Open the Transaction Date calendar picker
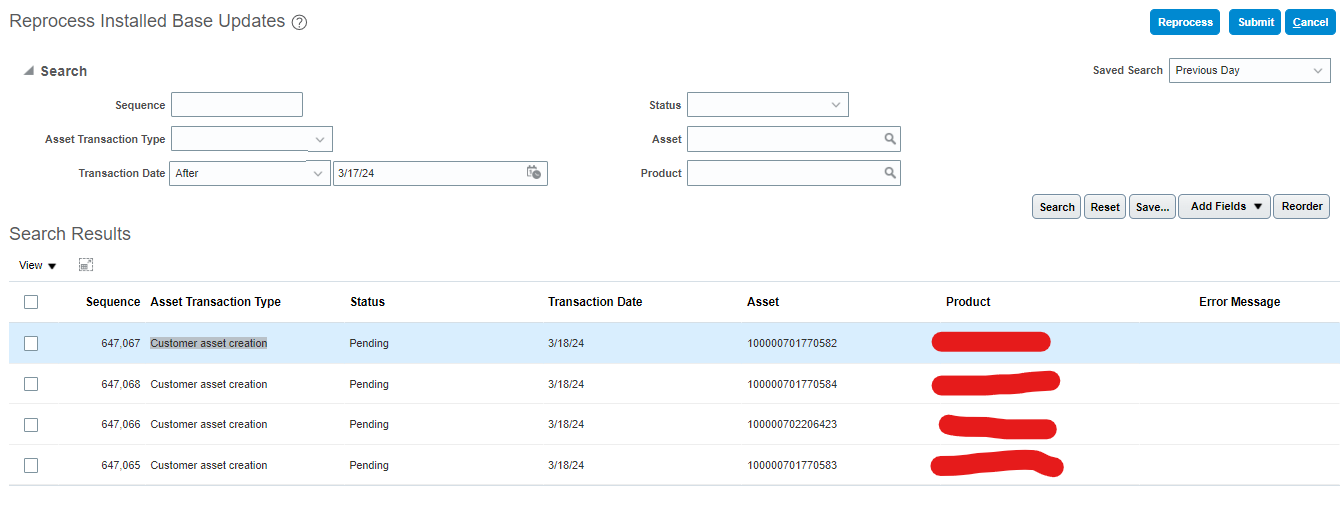The width and height of the screenshot is (1344, 517). (x=534, y=173)
